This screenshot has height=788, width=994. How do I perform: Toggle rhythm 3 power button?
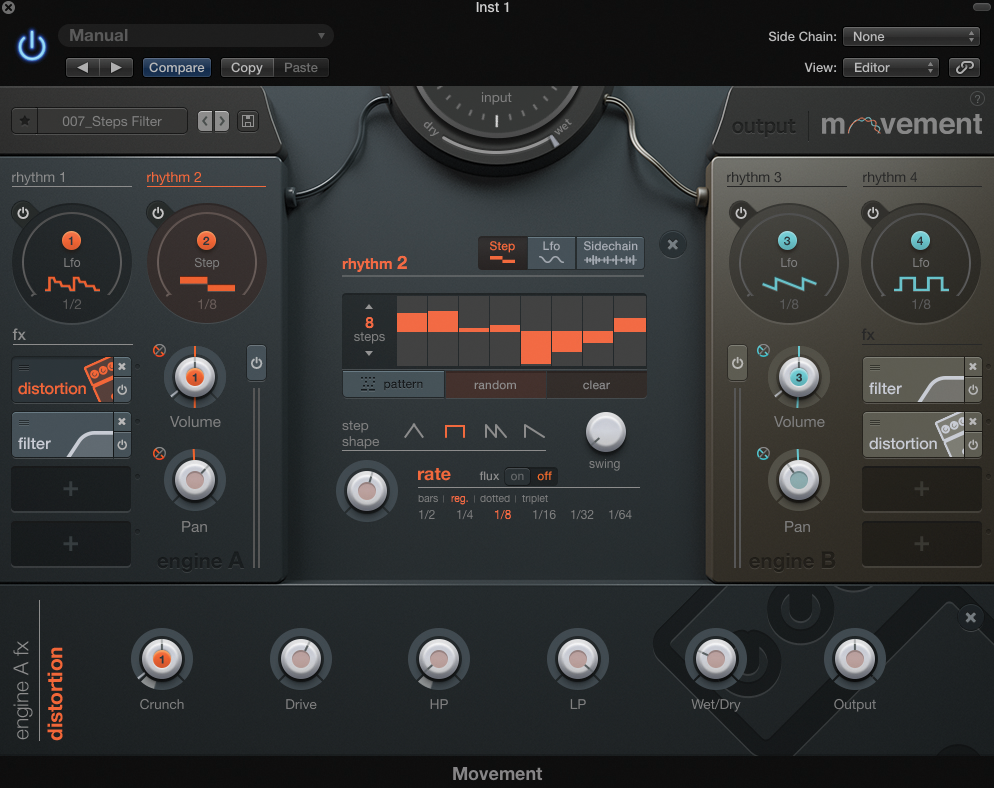pyautogui.click(x=740, y=213)
